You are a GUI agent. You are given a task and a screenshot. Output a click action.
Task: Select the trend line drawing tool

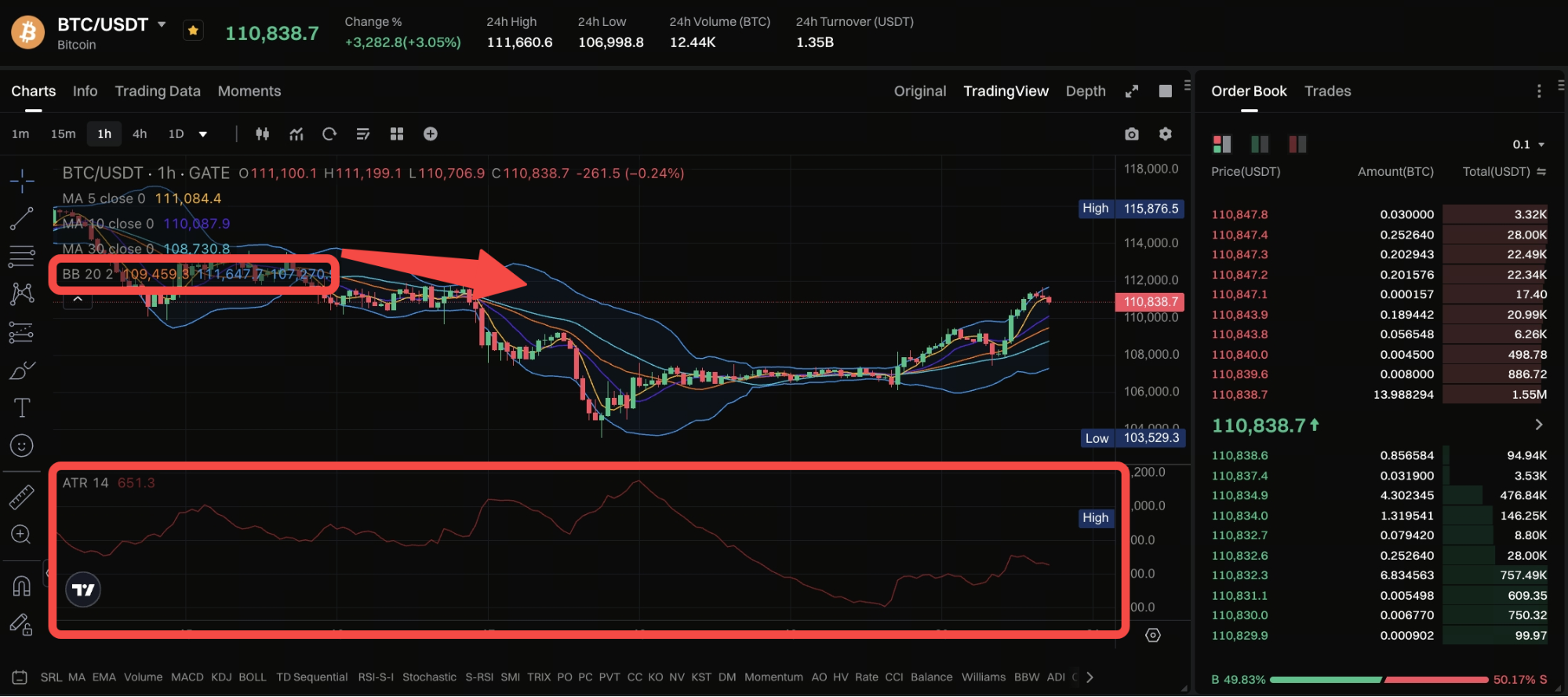click(21, 219)
